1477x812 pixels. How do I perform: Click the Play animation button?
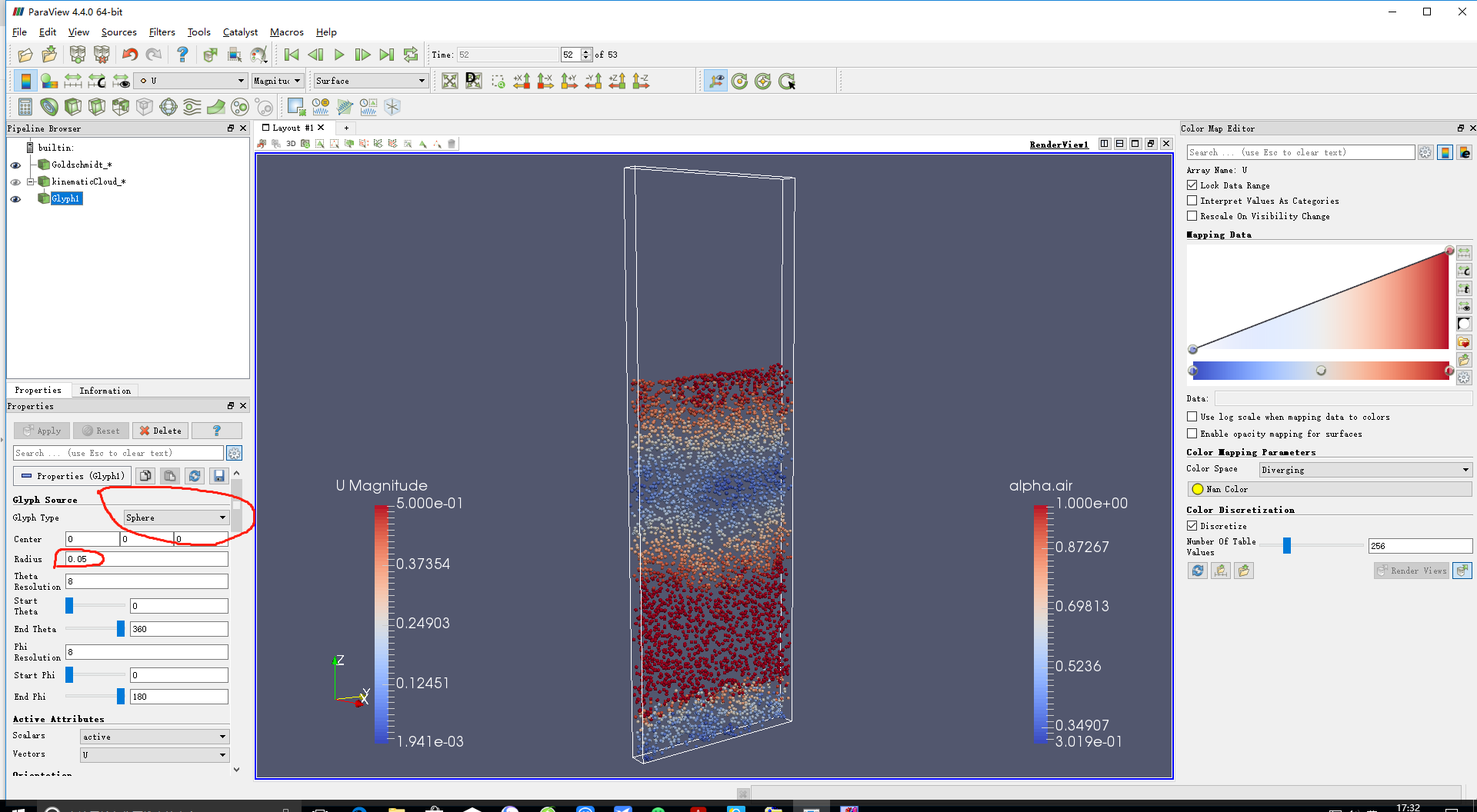coord(339,55)
